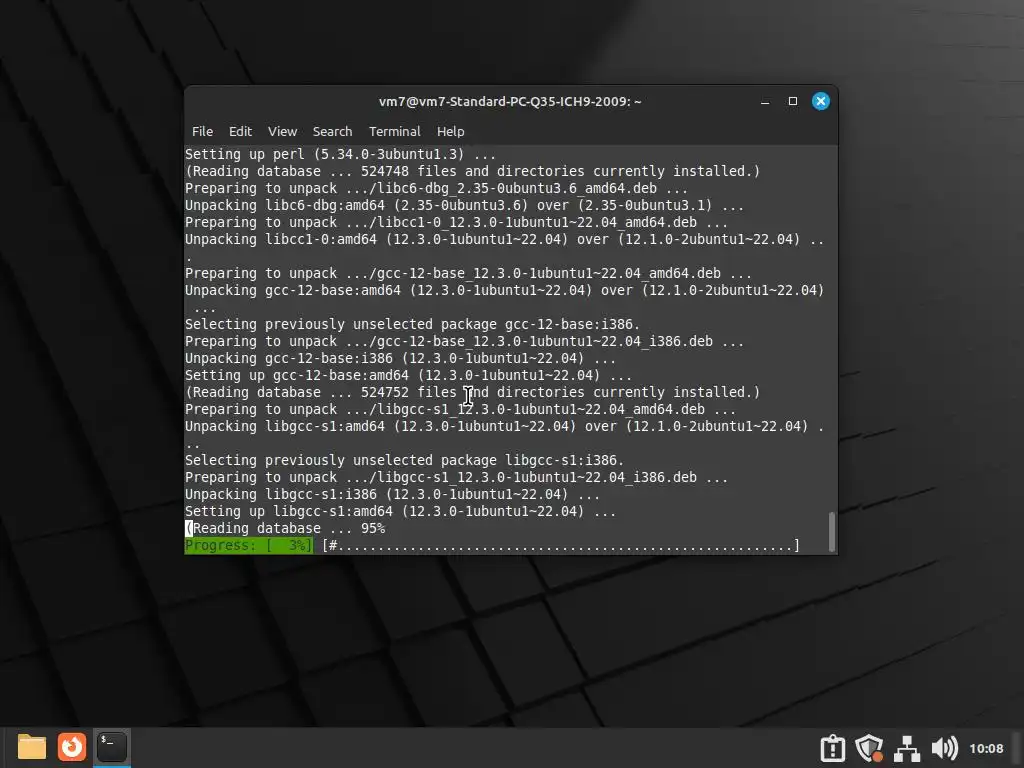This screenshot has height=768, width=1024.
Task: Open the Edit menu
Action: point(240,131)
